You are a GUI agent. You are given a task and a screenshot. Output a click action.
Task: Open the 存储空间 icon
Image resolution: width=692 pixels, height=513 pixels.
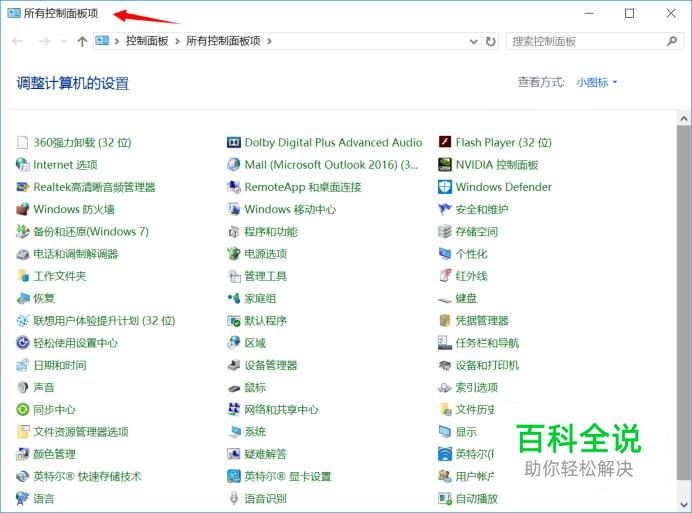[444, 231]
